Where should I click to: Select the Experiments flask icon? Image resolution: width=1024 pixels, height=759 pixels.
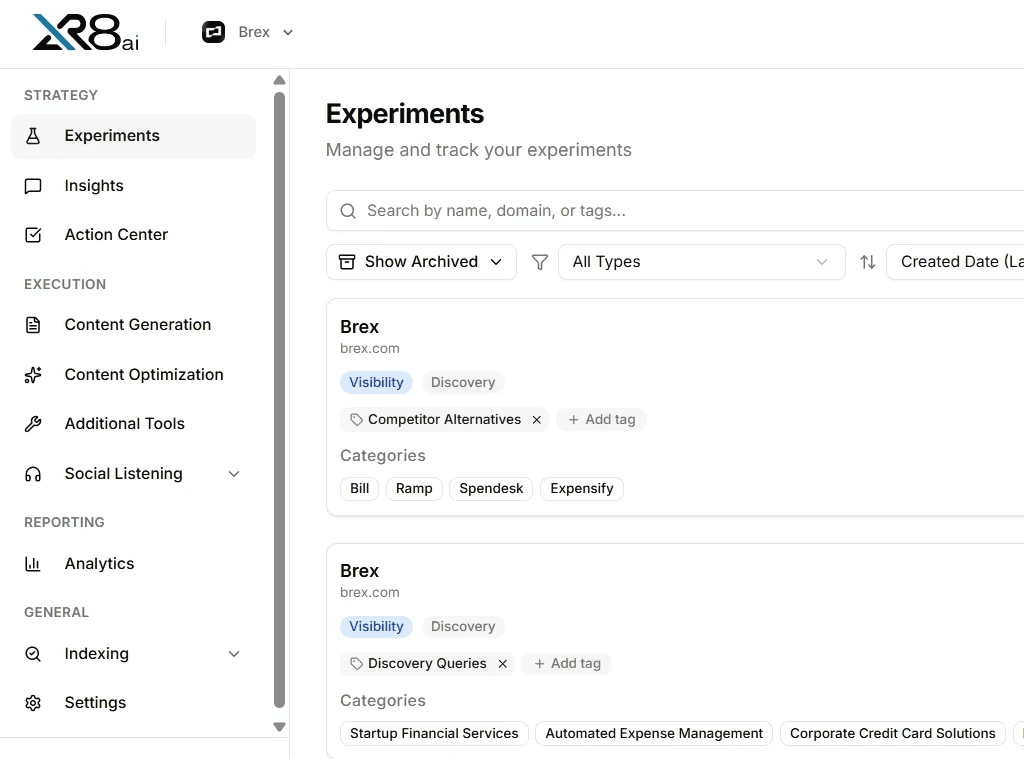pos(33,135)
